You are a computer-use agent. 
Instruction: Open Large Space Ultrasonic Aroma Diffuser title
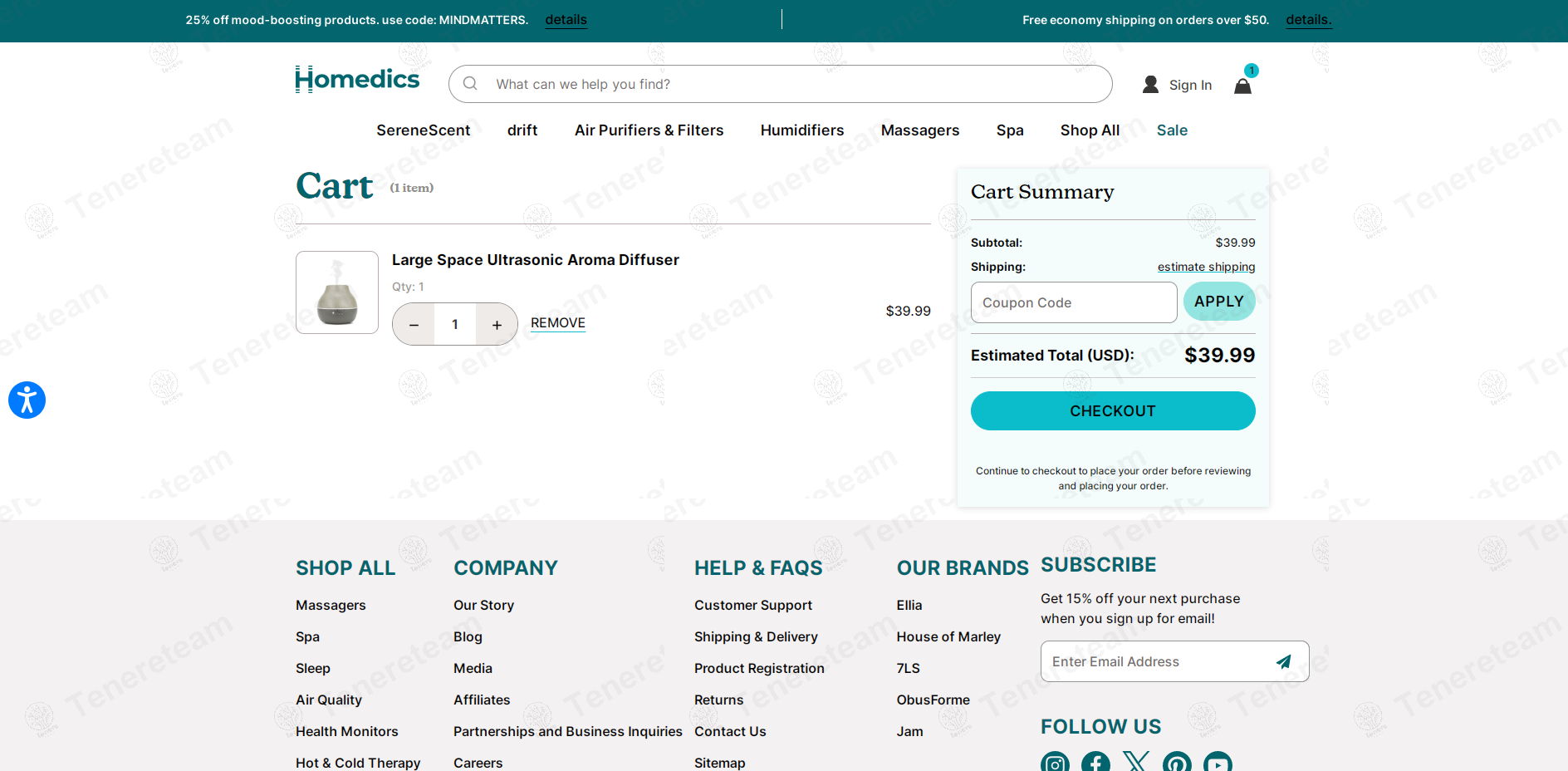tap(536, 260)
